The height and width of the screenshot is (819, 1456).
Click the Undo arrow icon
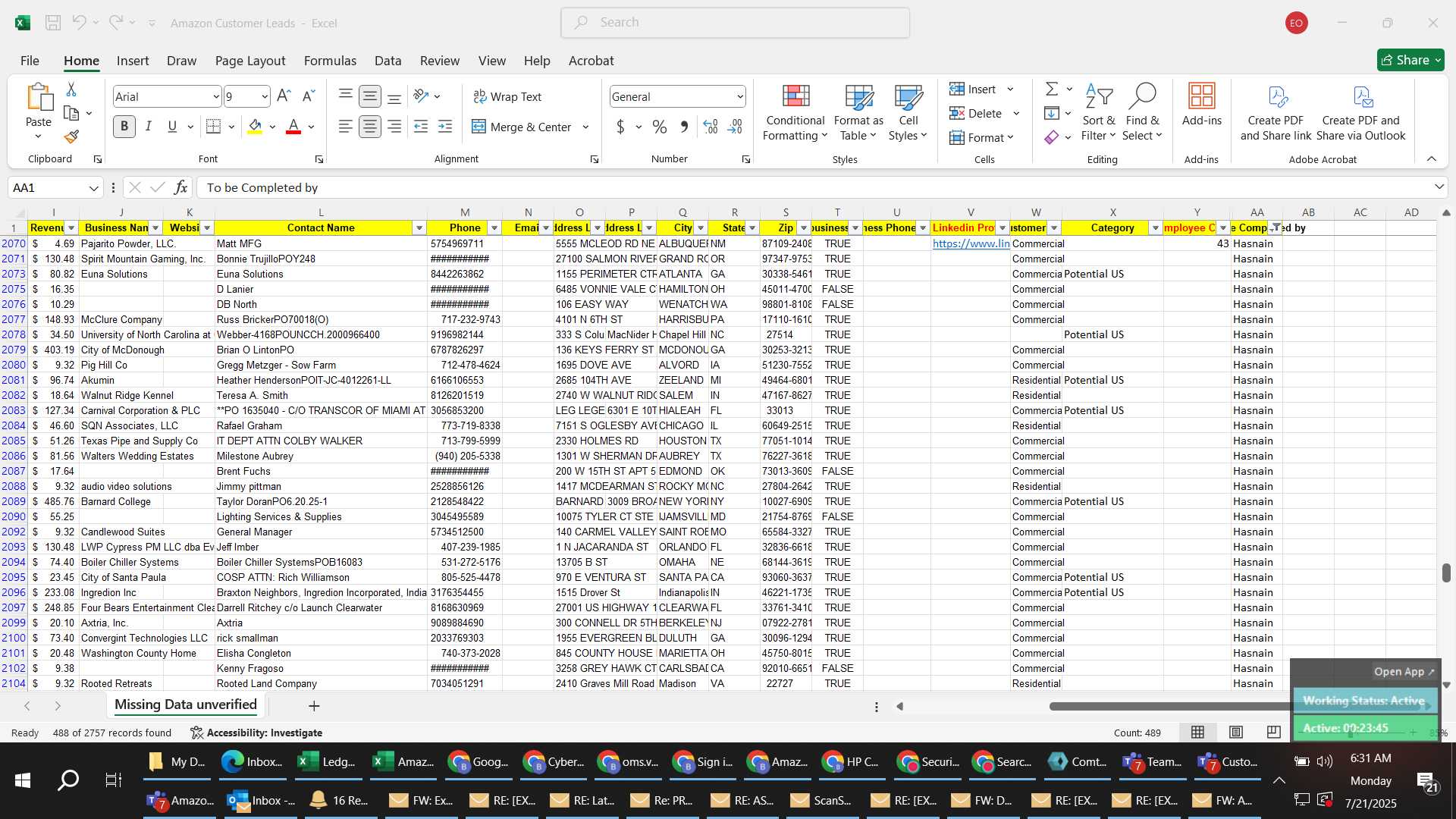pos(79,23)
